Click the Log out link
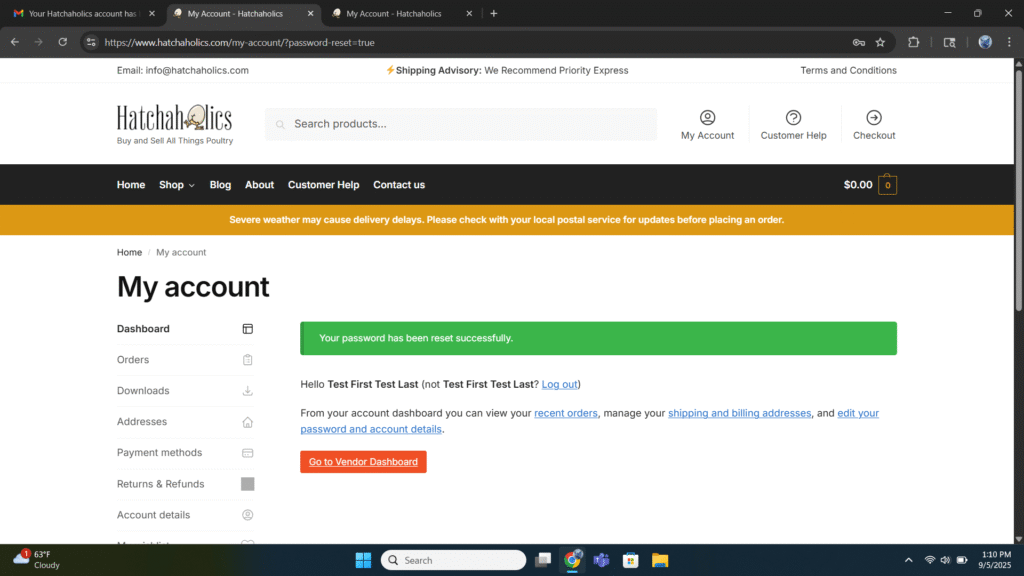Viewport: 1024px width, 576px height. pos(560,384)
